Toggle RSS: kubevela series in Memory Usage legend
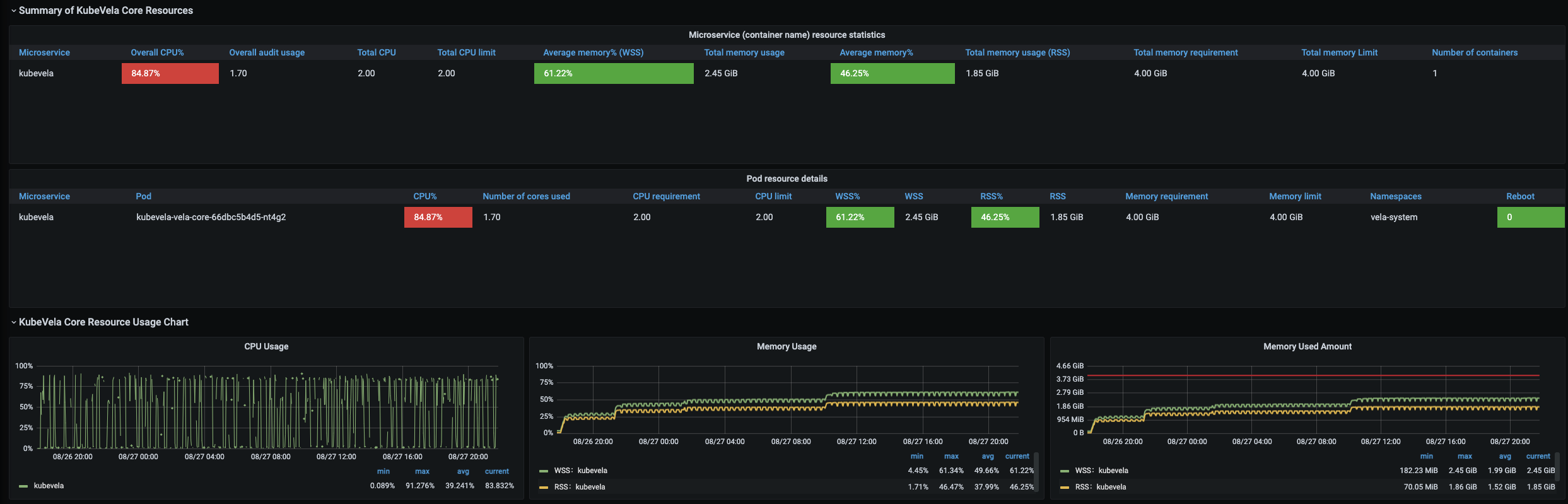The height and width of the screenshot is (504, 1568). (x=579, y=487)
